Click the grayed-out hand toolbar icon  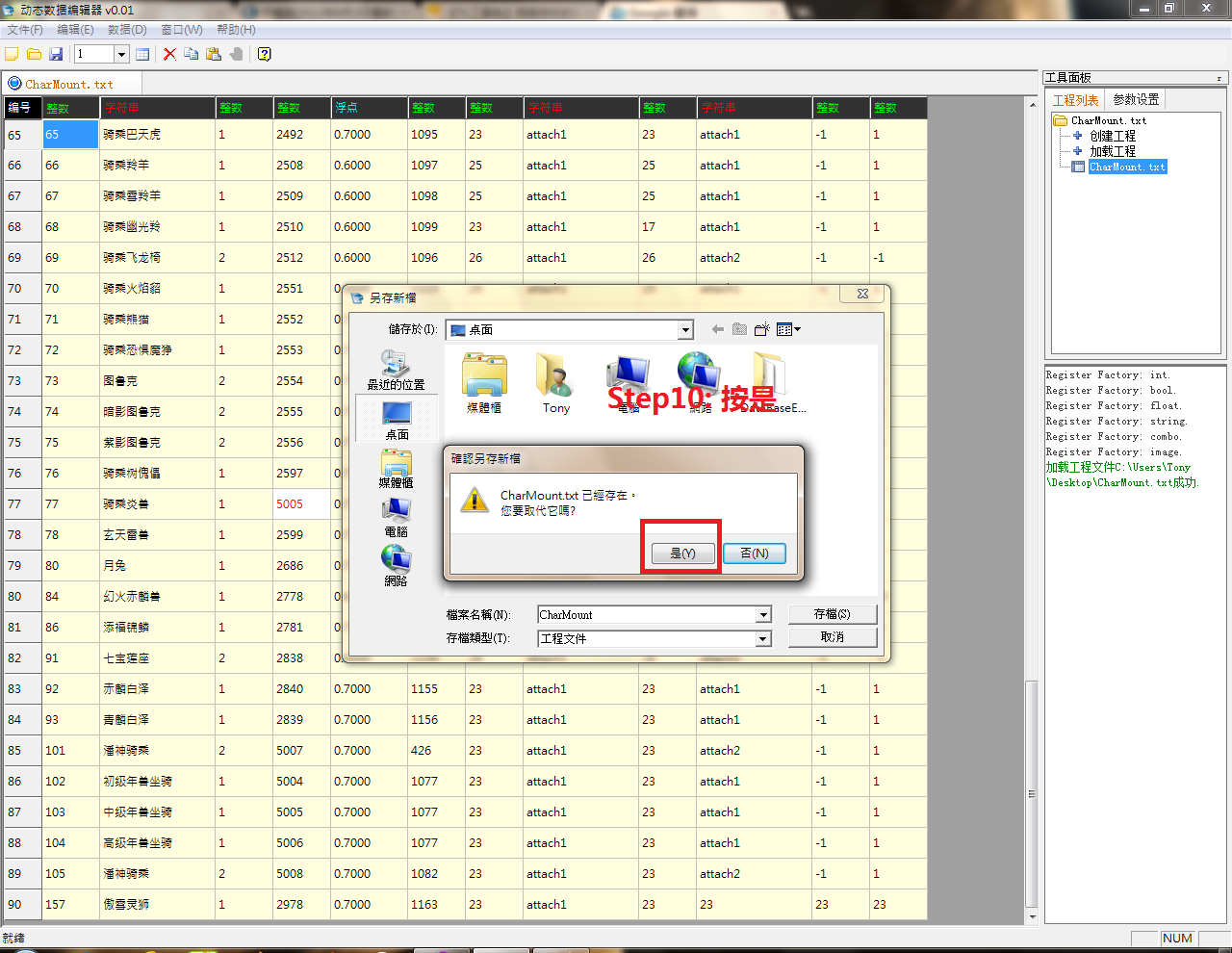click(x=236, y=54)
